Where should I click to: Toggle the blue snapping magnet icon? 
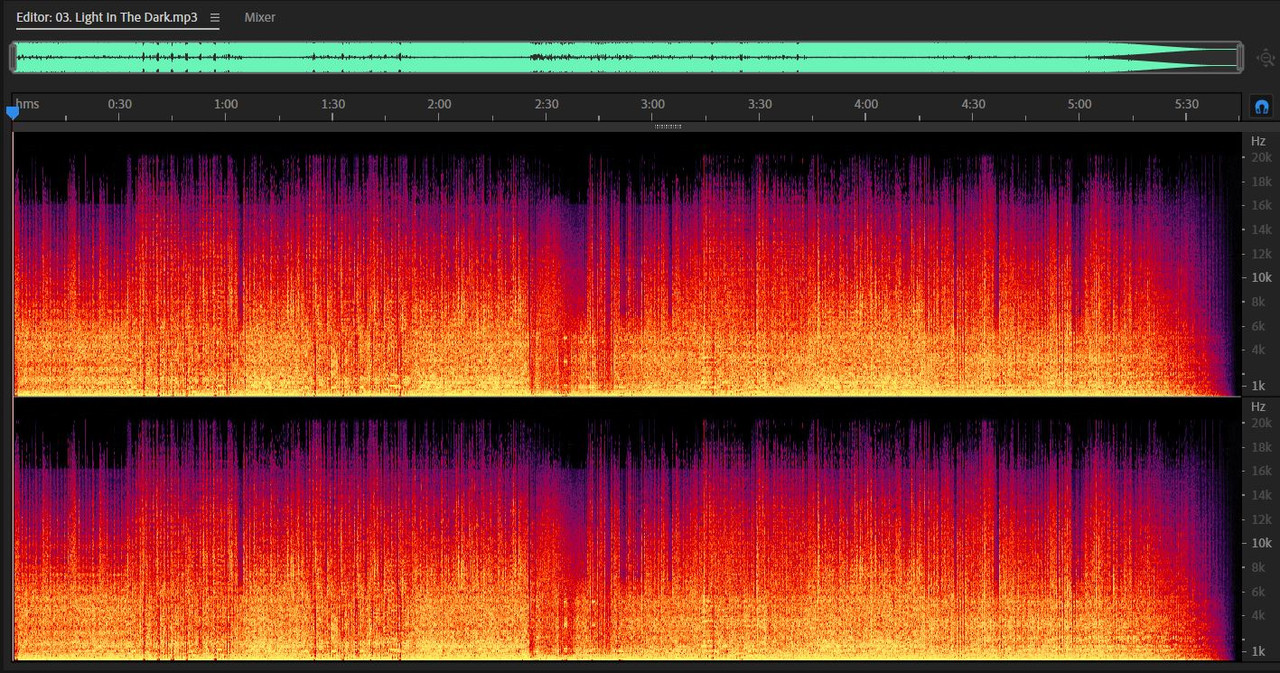(1262, 106)
